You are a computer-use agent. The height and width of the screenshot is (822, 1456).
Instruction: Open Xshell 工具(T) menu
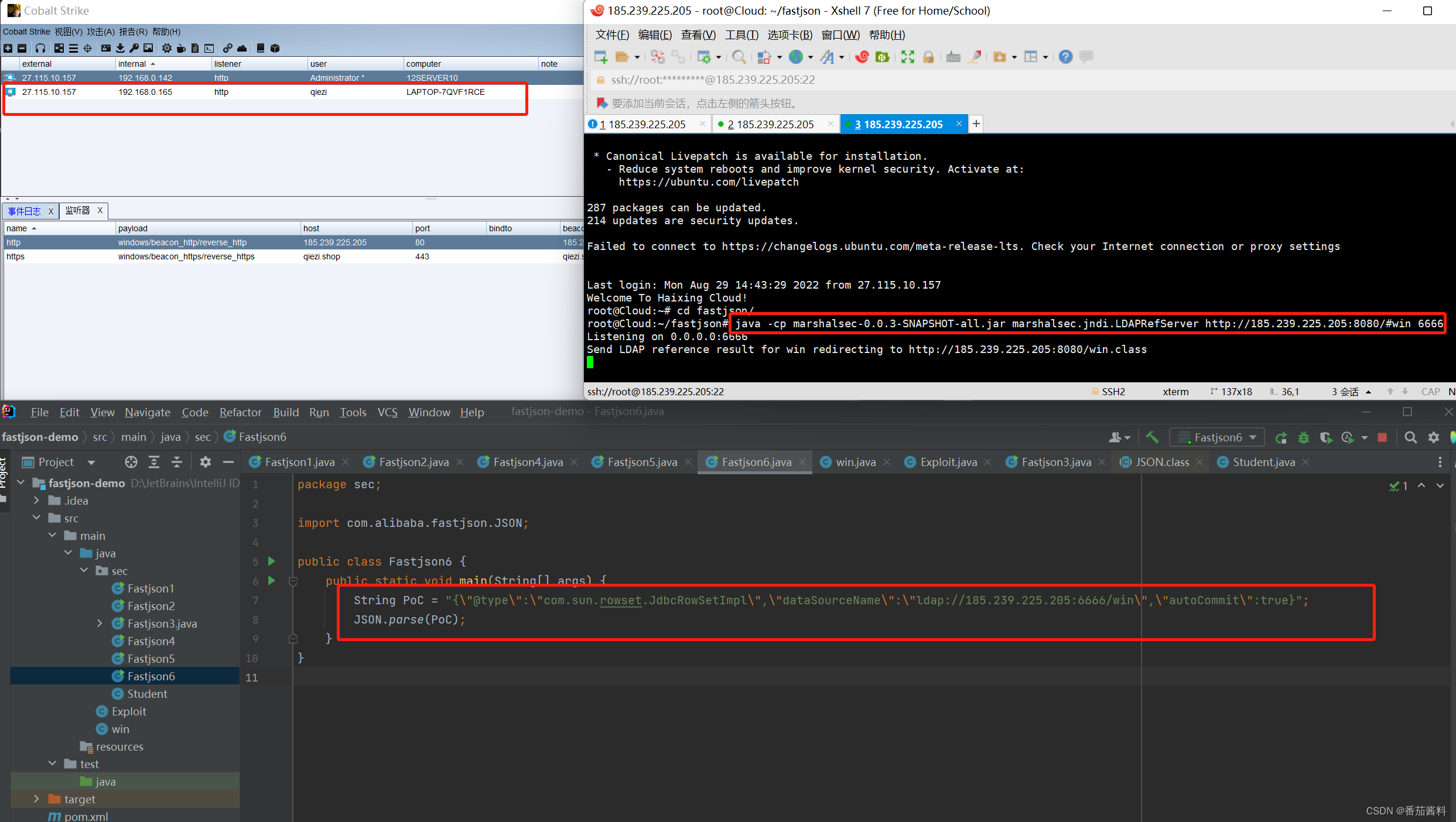pos(741,35)
